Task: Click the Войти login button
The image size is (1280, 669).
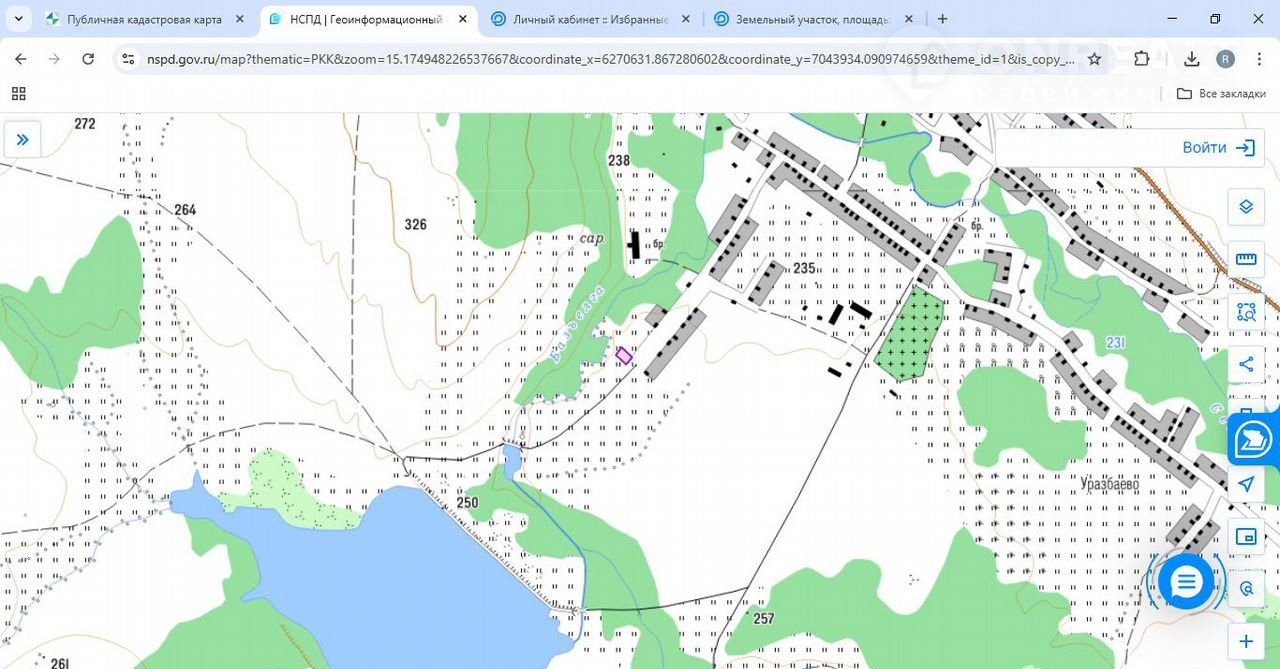Action: coord(1217,148)
